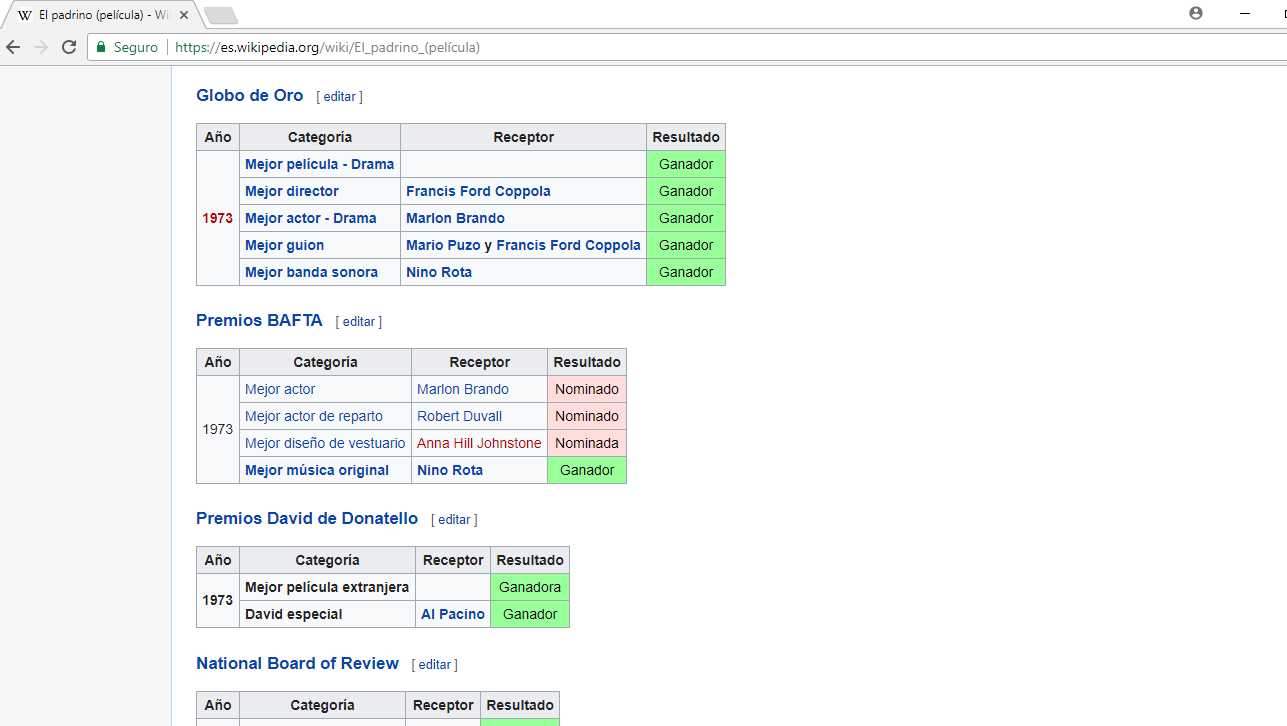
Task: Click Ganador in the Mejor música original row
Action: point(587,470)
